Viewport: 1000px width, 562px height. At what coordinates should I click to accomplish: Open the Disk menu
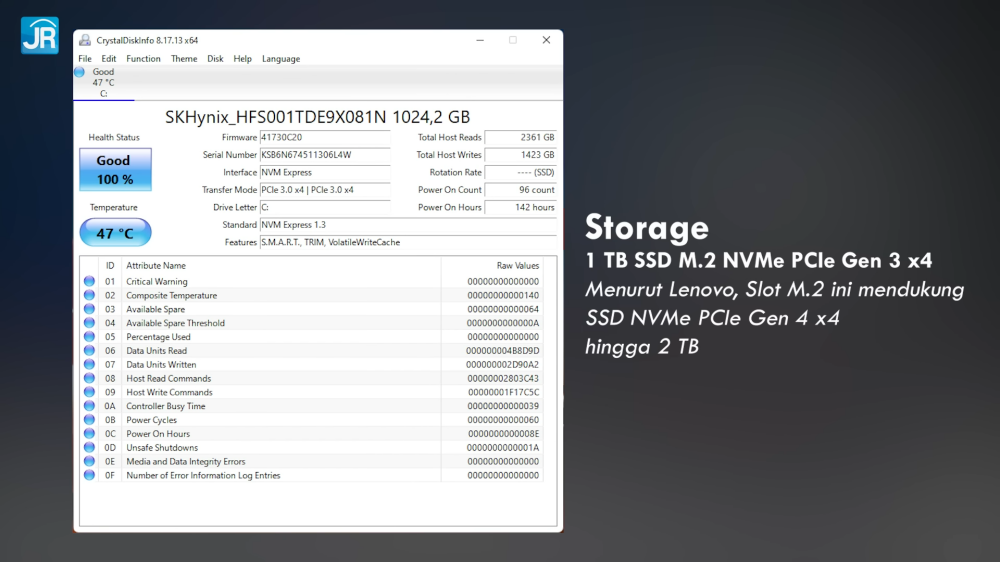coord(215,59)
